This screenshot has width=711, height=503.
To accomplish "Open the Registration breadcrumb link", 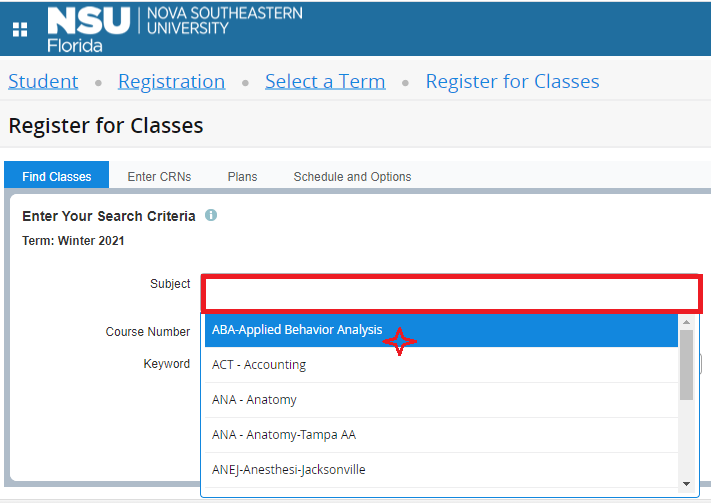I will point(171,82).
